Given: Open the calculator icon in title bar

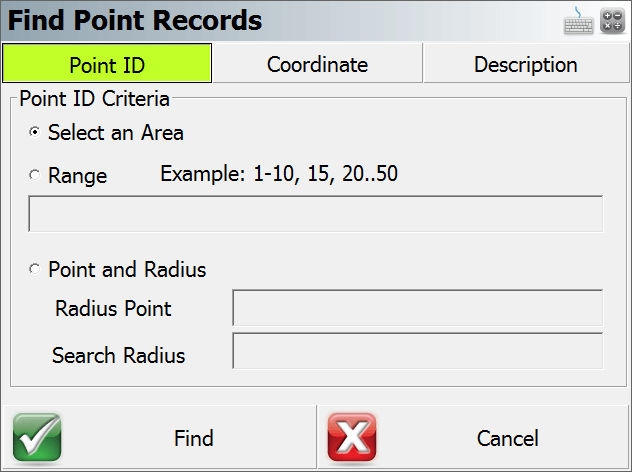Looking at the screenshot, I should 612,21.
